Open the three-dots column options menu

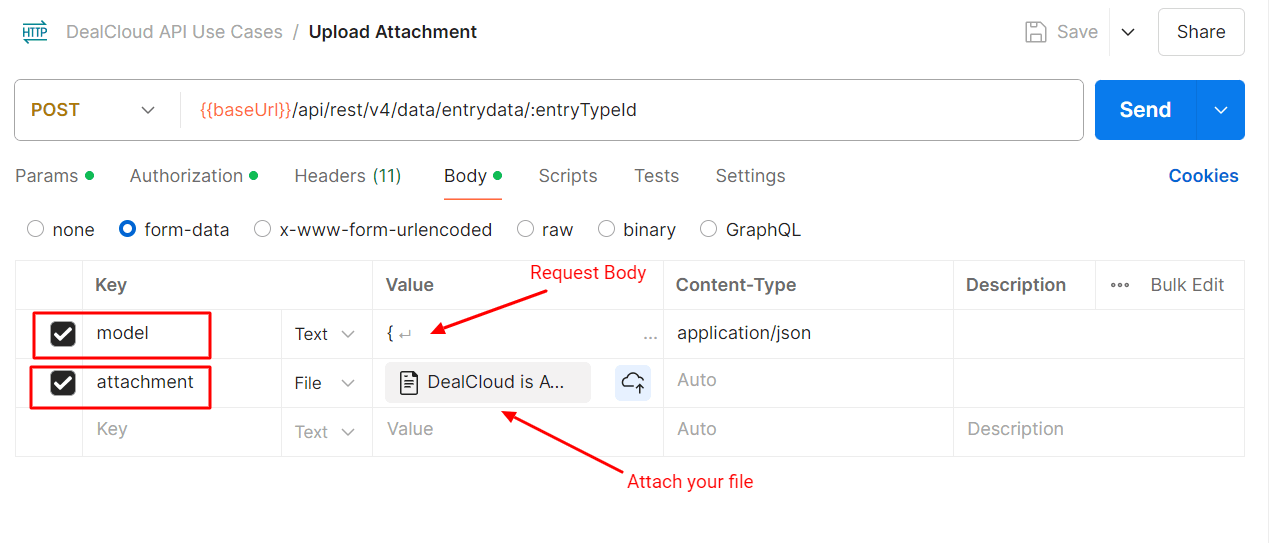click(1120, 285)
